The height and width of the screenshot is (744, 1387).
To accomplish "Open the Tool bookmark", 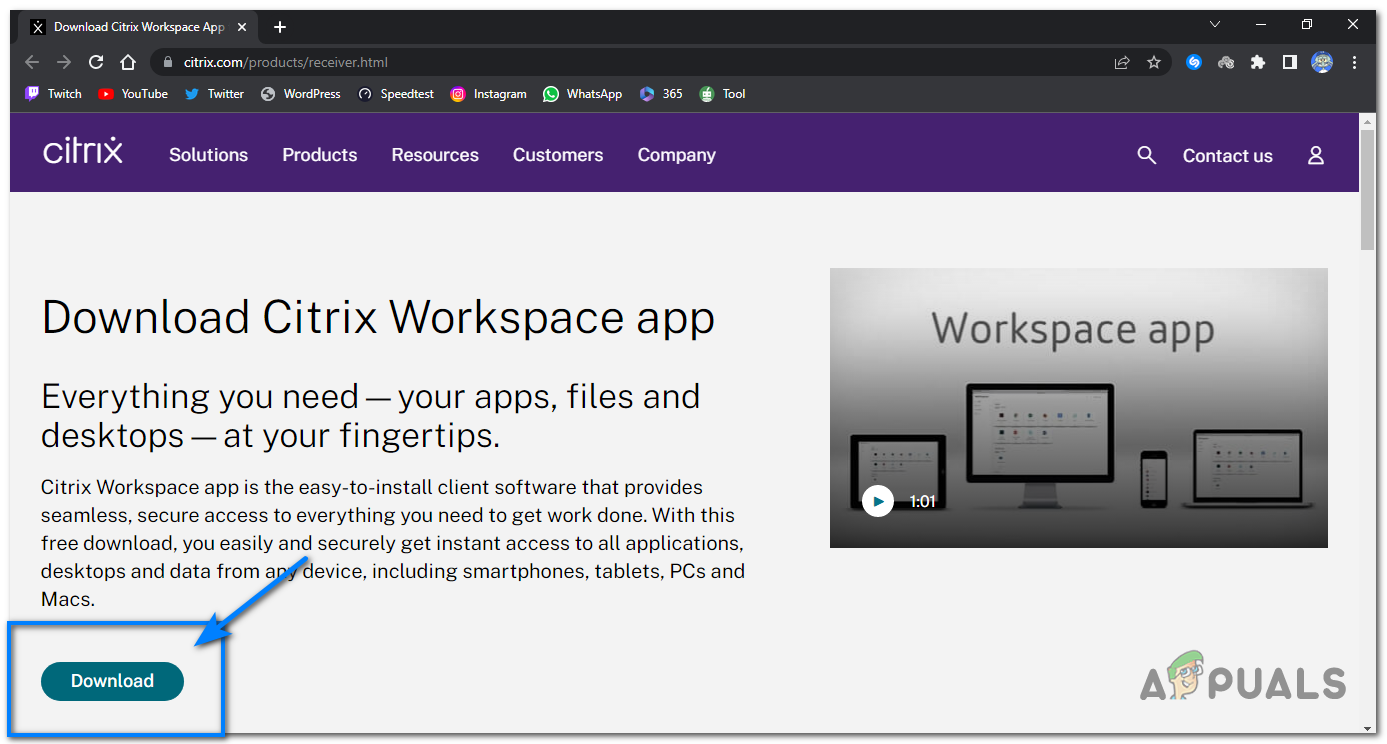I will point(722,94).
